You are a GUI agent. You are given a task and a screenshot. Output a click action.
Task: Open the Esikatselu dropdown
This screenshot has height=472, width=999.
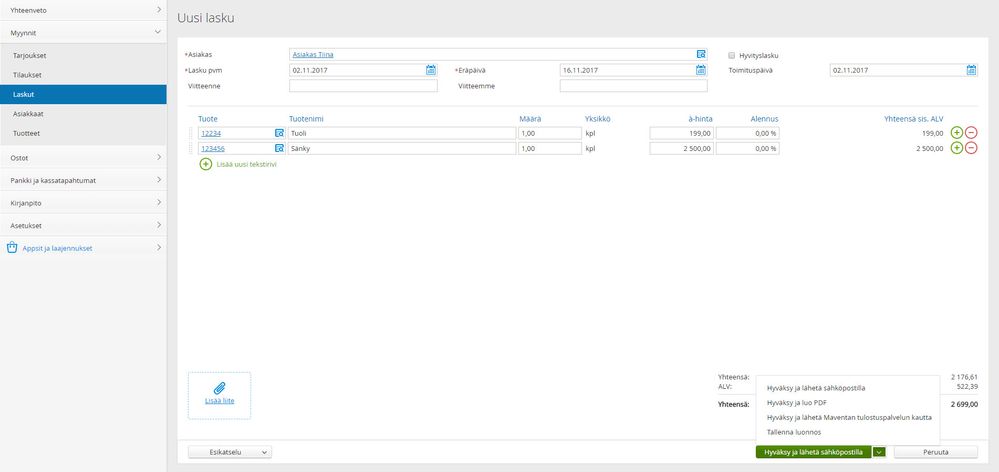[230, 452]
